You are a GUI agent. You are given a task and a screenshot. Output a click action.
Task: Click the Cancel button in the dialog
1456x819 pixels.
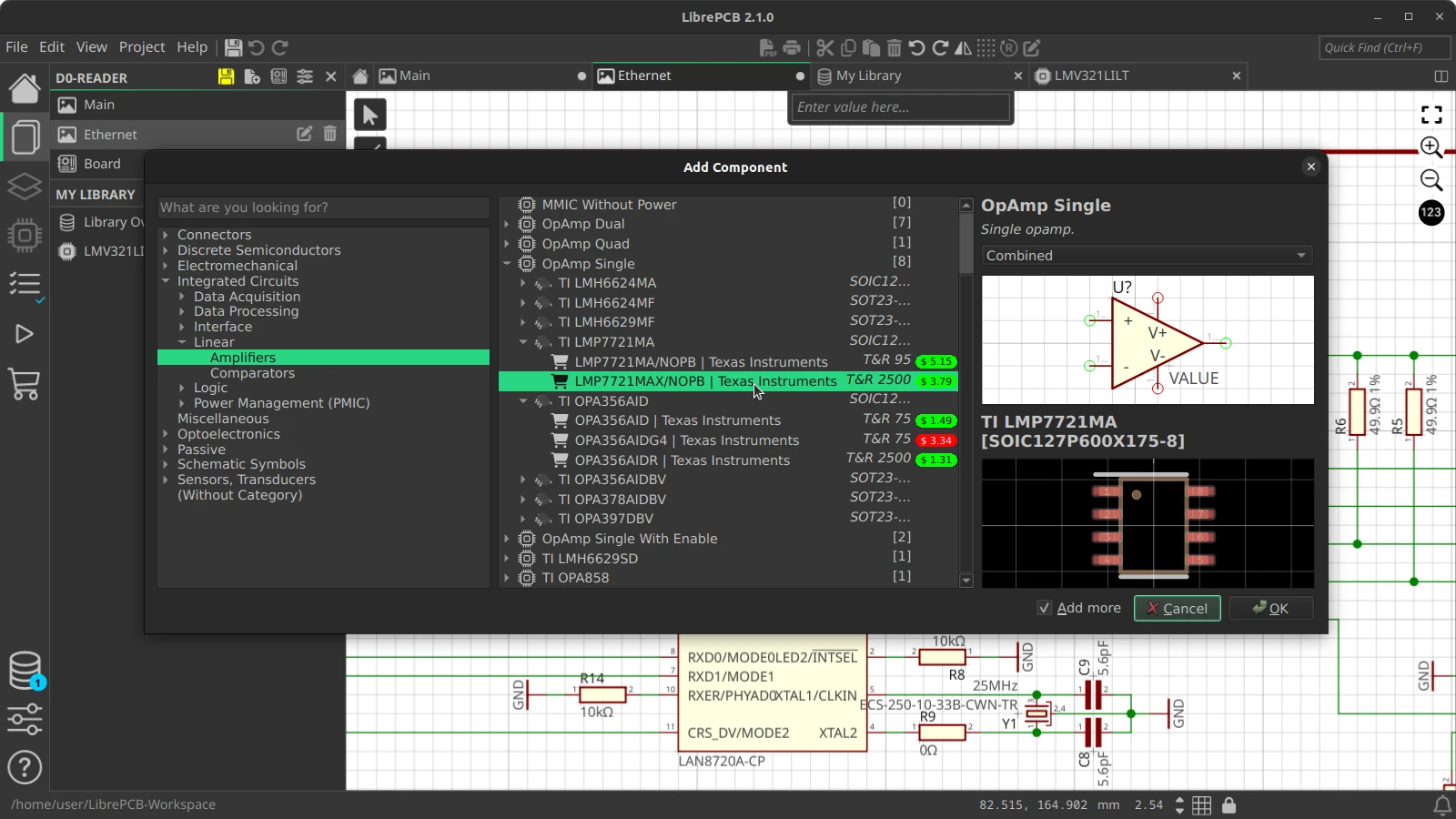(1177, 608)
